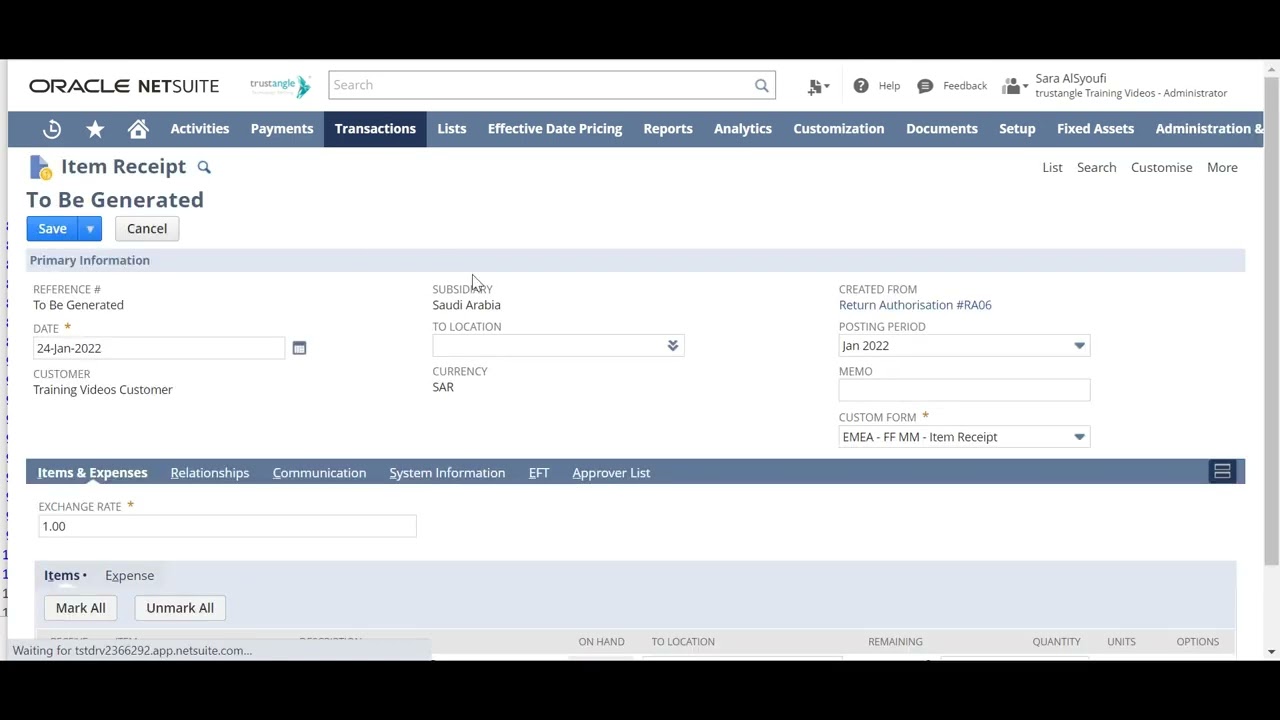Click the Item Receipt record search icon
The width and height of the screenshot is (1280, 720).
tap(204, 167)
